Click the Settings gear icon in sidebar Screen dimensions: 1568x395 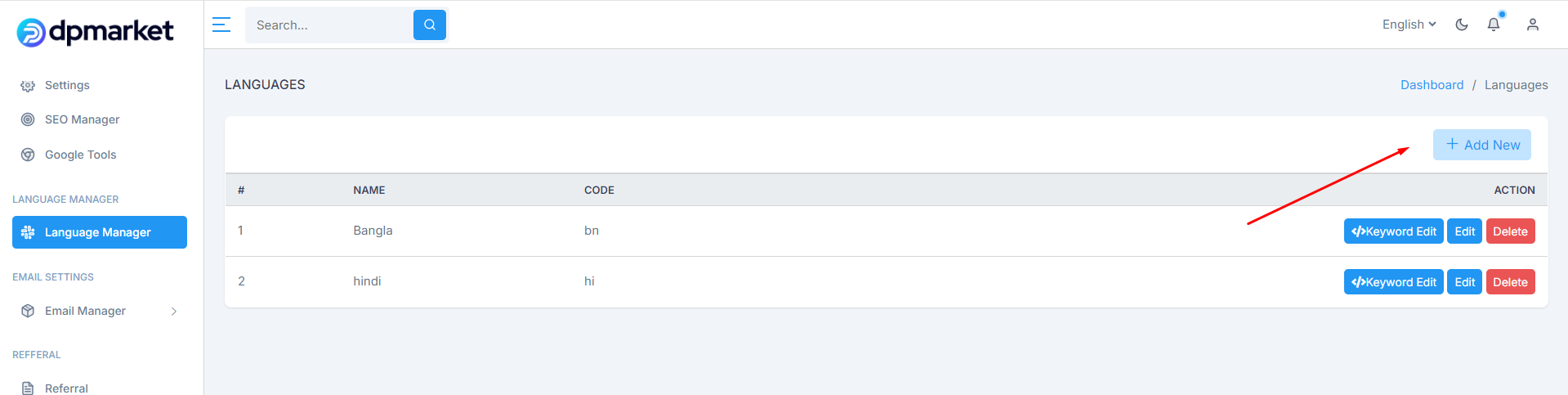(x=28, y=85)
